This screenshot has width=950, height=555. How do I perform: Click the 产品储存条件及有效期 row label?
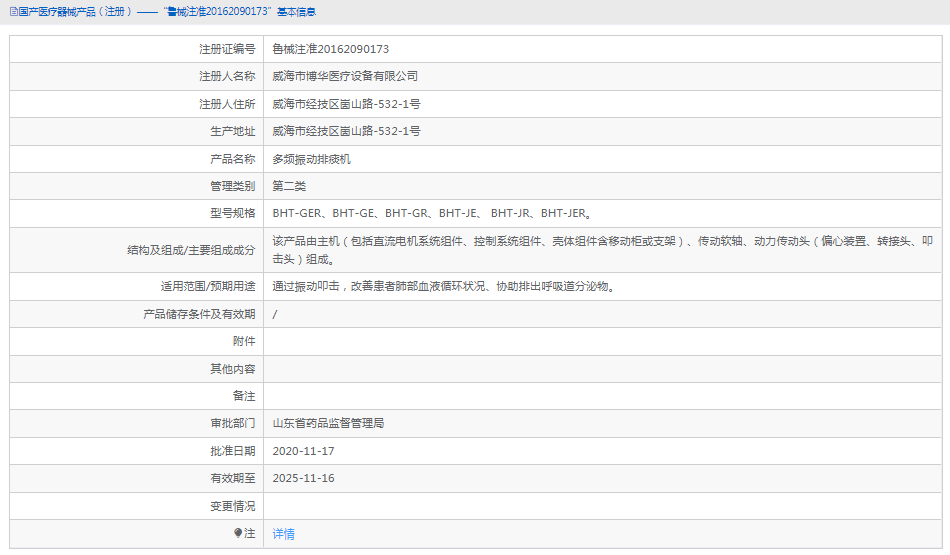(199, 314)
